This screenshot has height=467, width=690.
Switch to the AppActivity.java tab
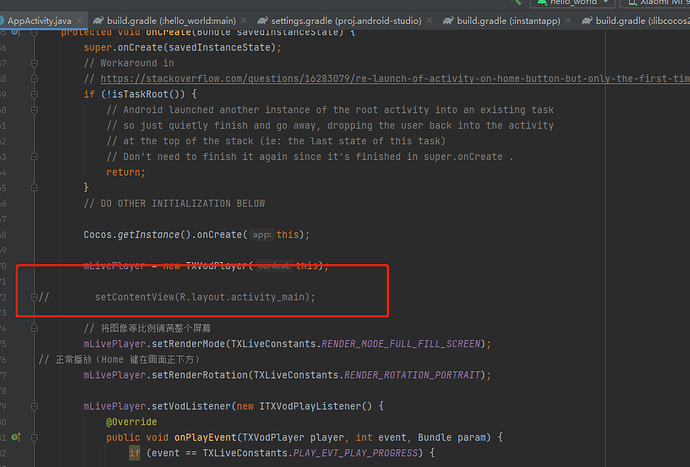[x=39, y=20]
